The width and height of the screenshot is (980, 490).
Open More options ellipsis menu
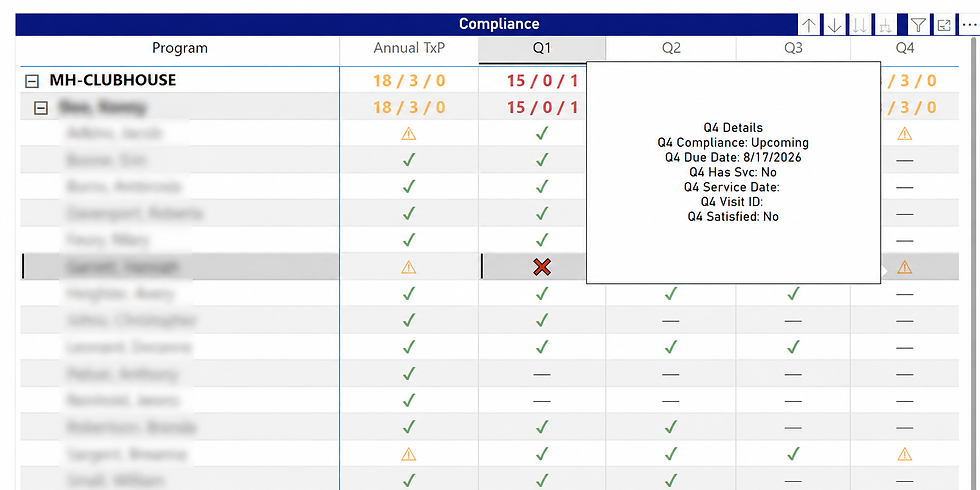click(969, 26)
